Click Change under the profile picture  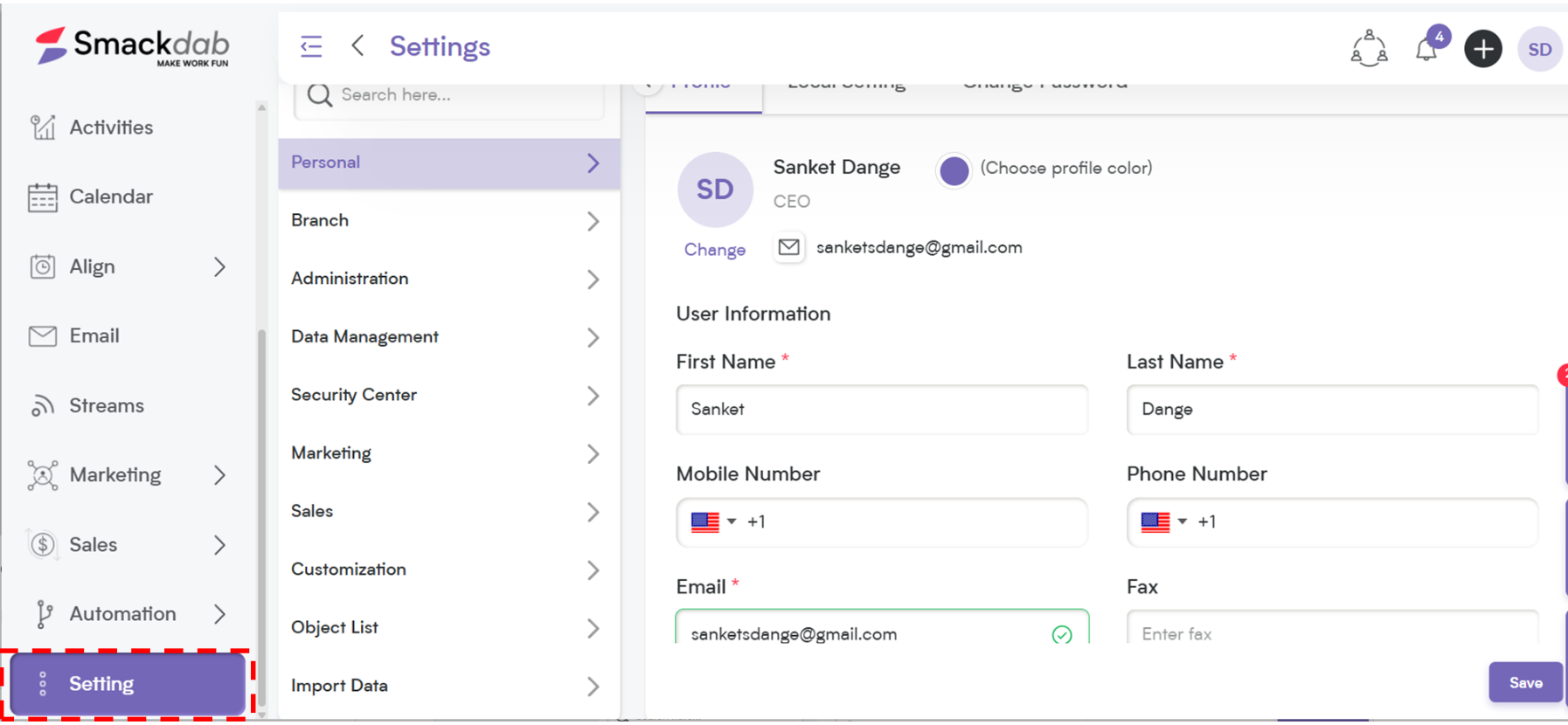tap(715, 250)
